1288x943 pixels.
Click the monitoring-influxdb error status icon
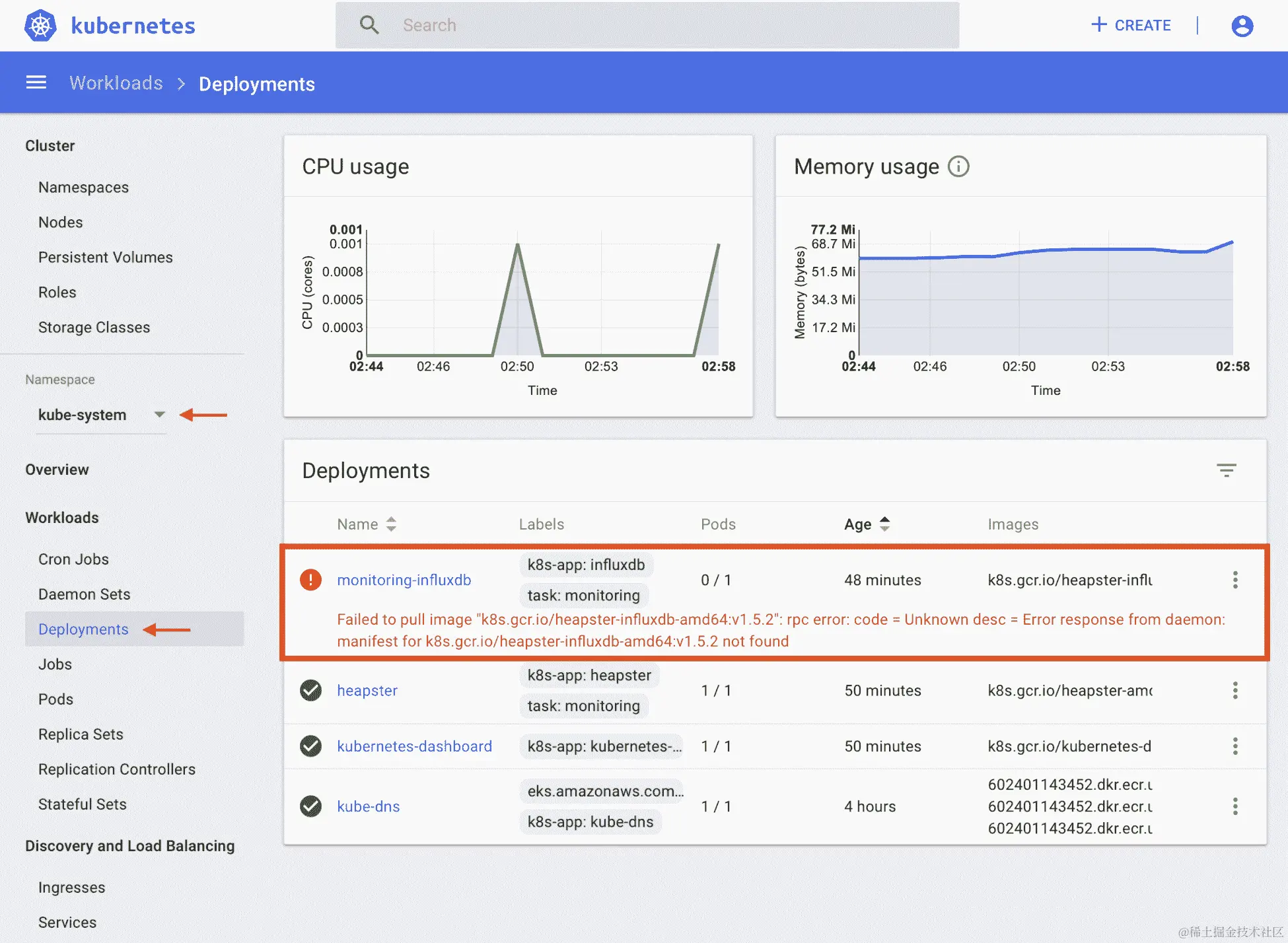point(310,580)
